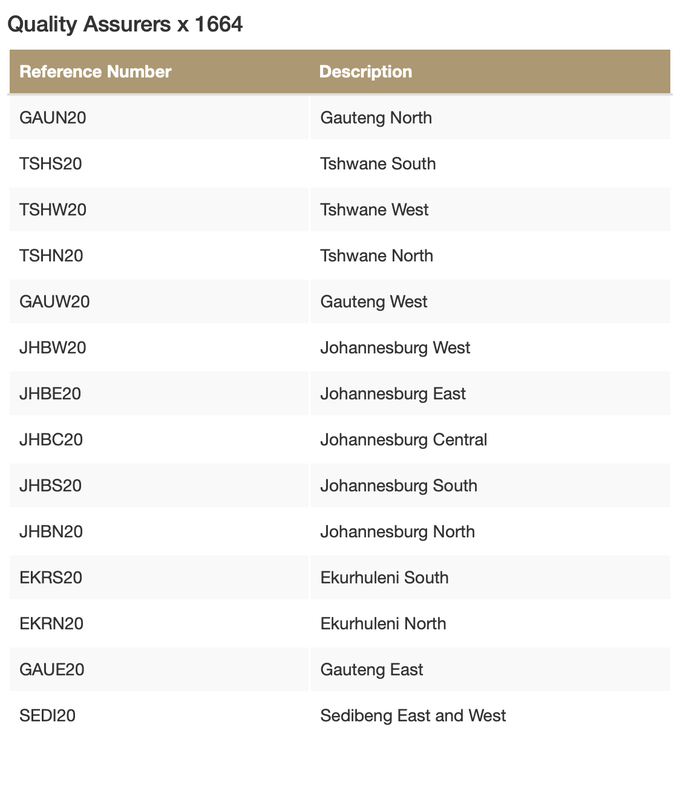Click the Johannesburg South description
680x800 pixels.
[x=398, y=486]
